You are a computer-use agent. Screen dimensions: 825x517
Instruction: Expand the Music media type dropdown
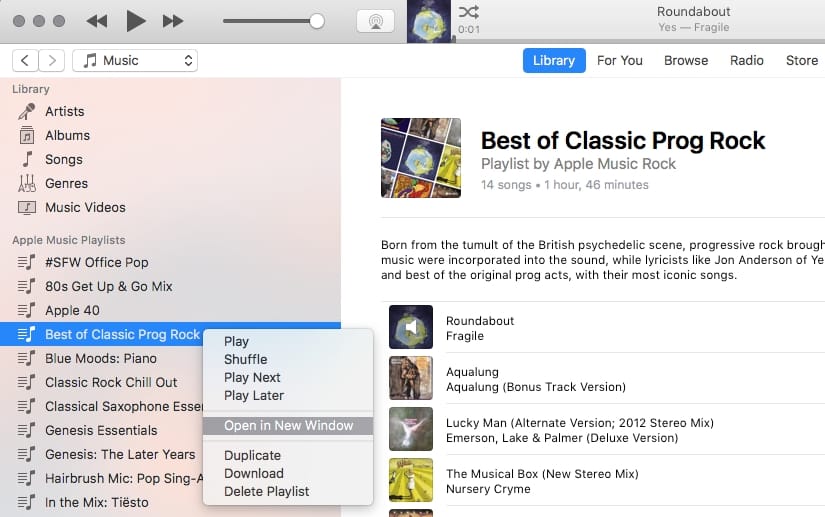point(135,60)
